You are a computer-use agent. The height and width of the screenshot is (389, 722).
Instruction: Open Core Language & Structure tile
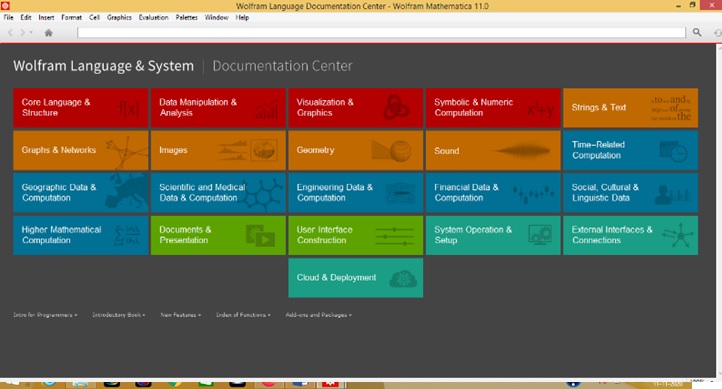pyautogui.click(x=81, y=108)
